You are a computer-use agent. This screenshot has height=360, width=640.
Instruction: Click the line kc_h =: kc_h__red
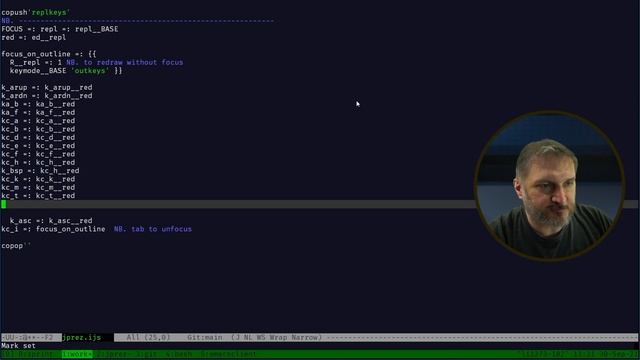coord(38,162)
